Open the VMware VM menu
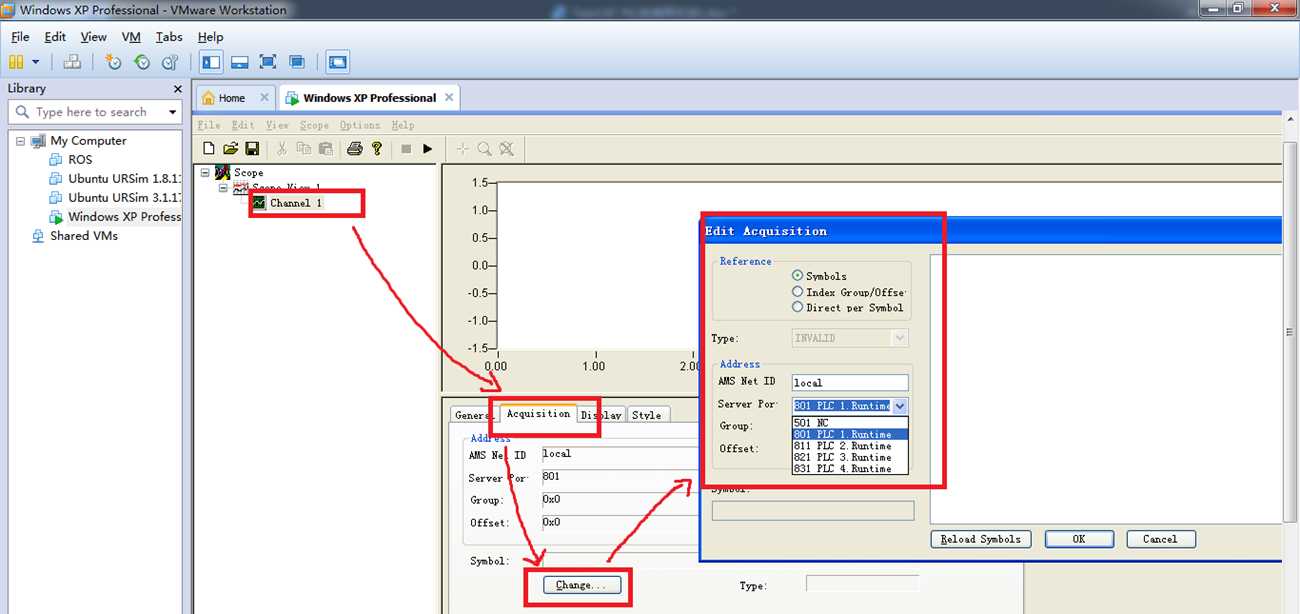1300x614 pixels. [x=131, y=37]
